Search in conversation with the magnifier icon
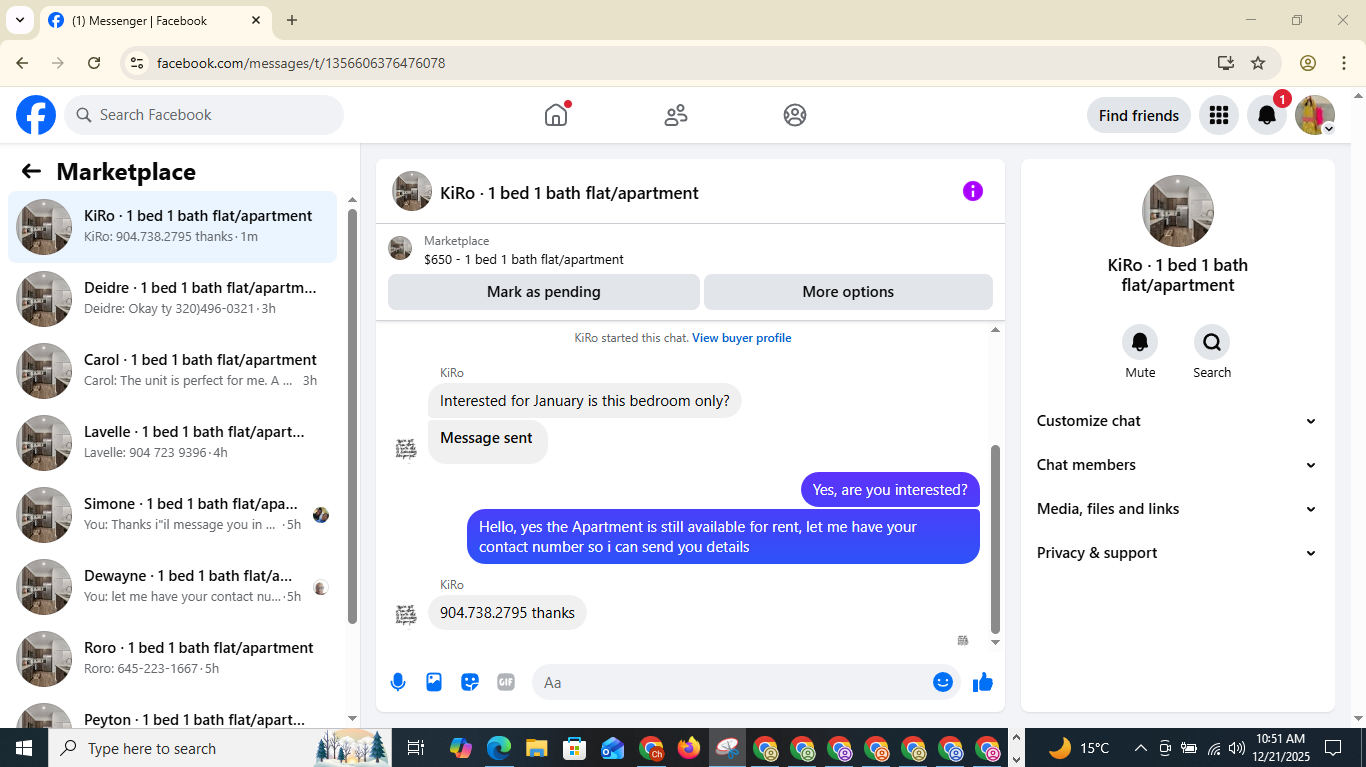The image size is (1366, 767). (1212, 342)
